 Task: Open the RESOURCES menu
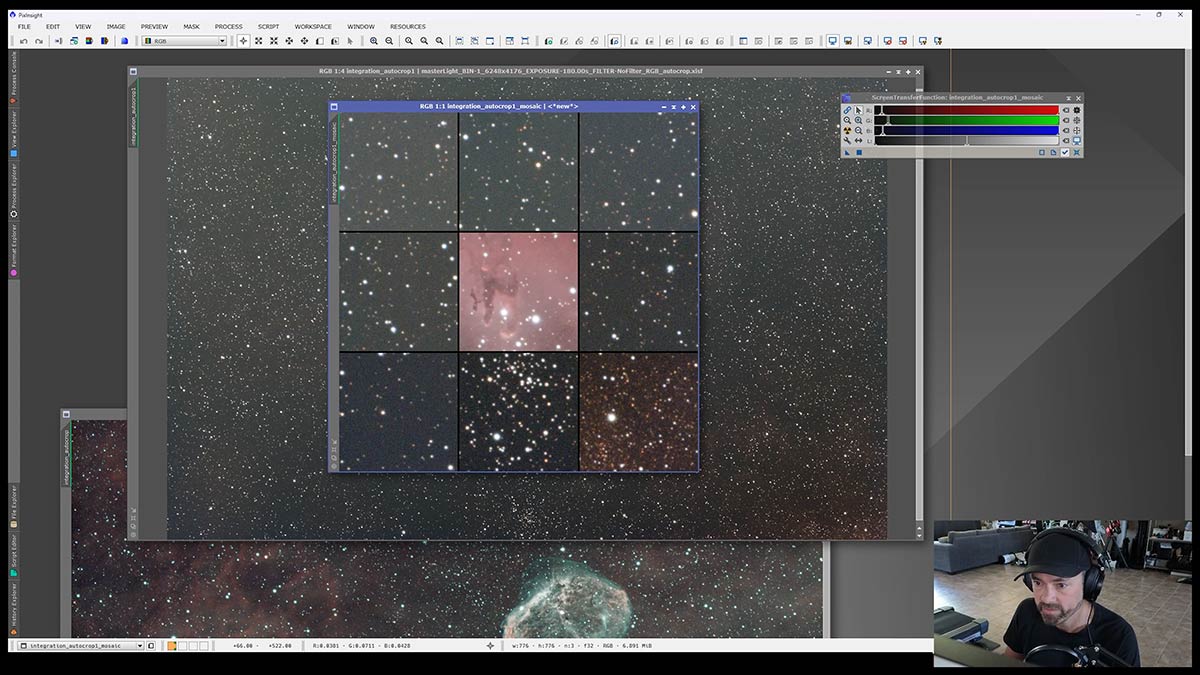407,26
